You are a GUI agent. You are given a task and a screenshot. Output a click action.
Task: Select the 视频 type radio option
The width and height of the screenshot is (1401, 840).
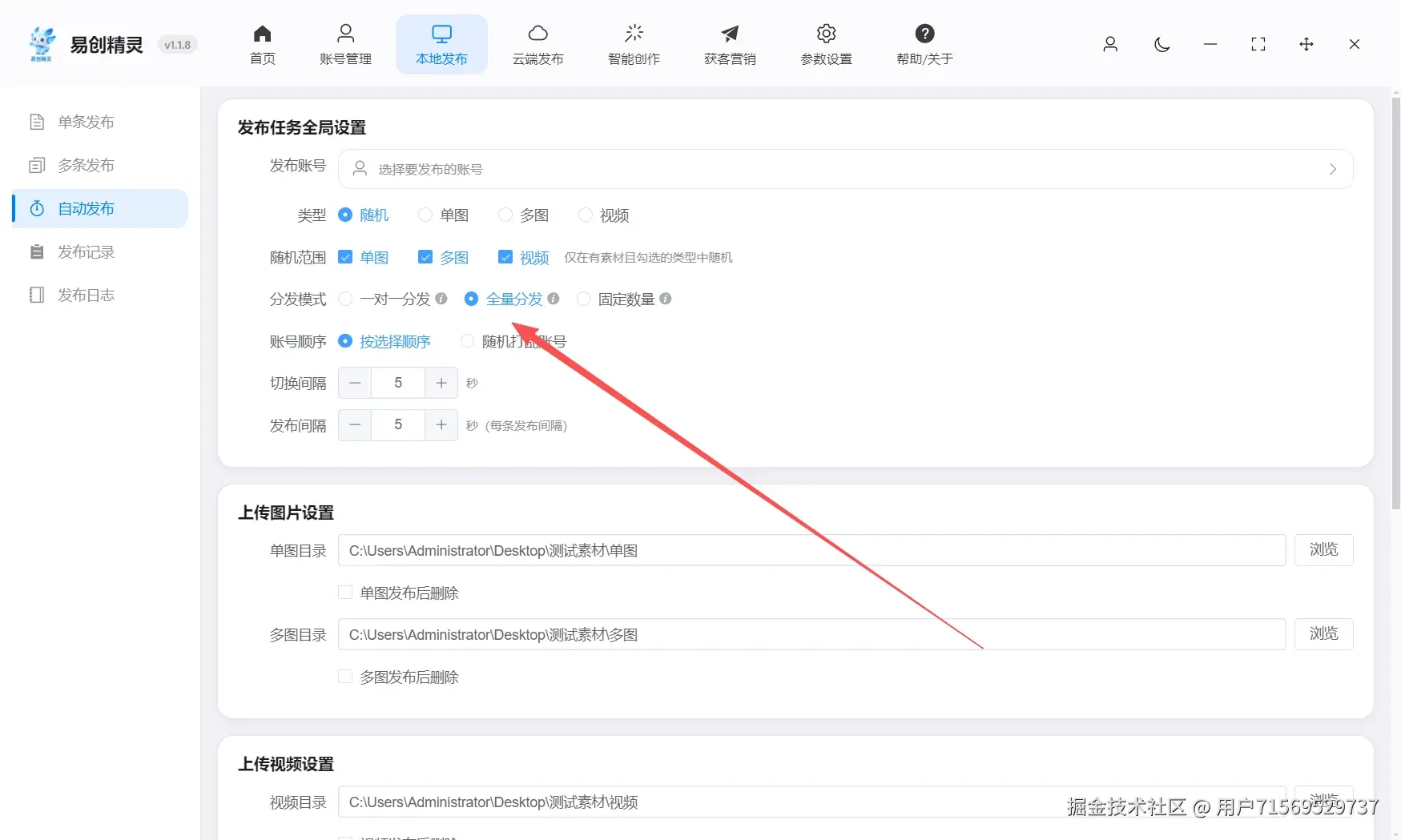(585, 215)
